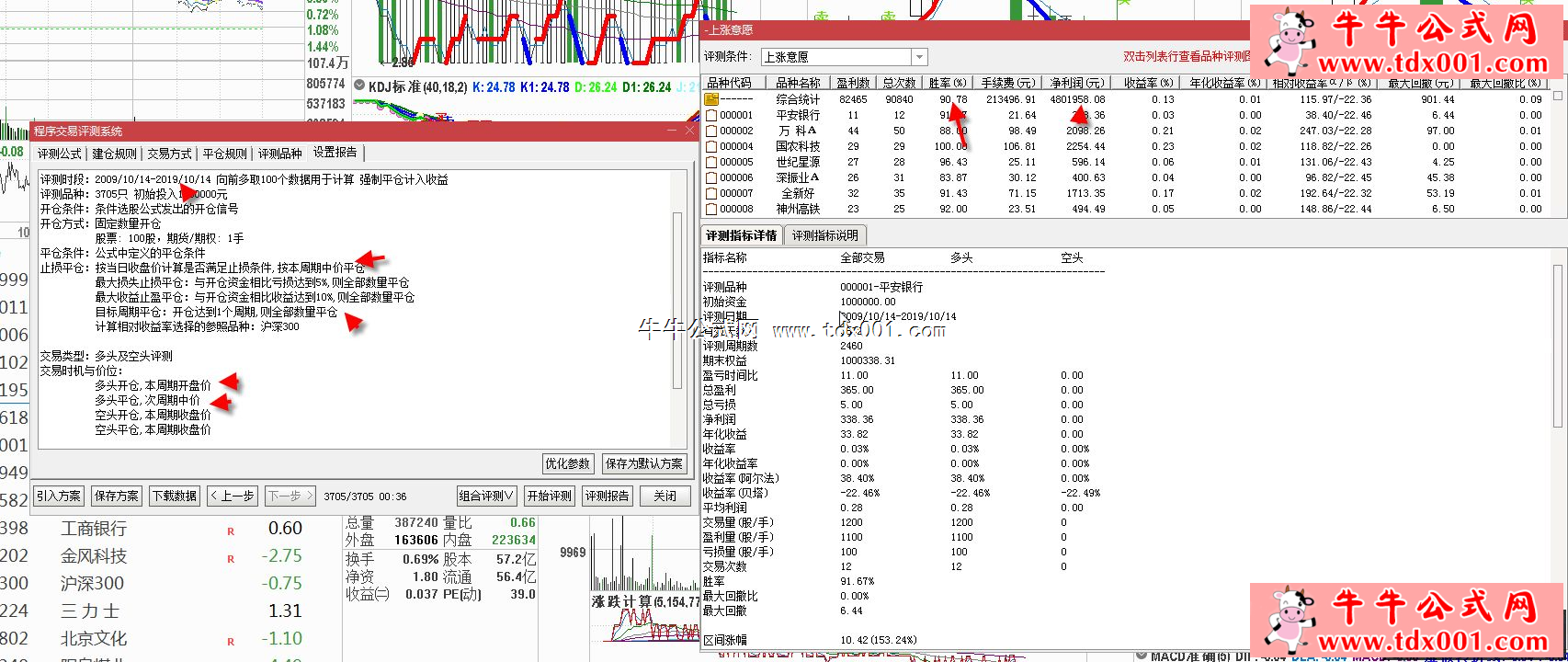Click the row icon for 000001 平安银行
Image resolution: width=1568 pixels, height=662 pixels.
(x=711, y=115)
